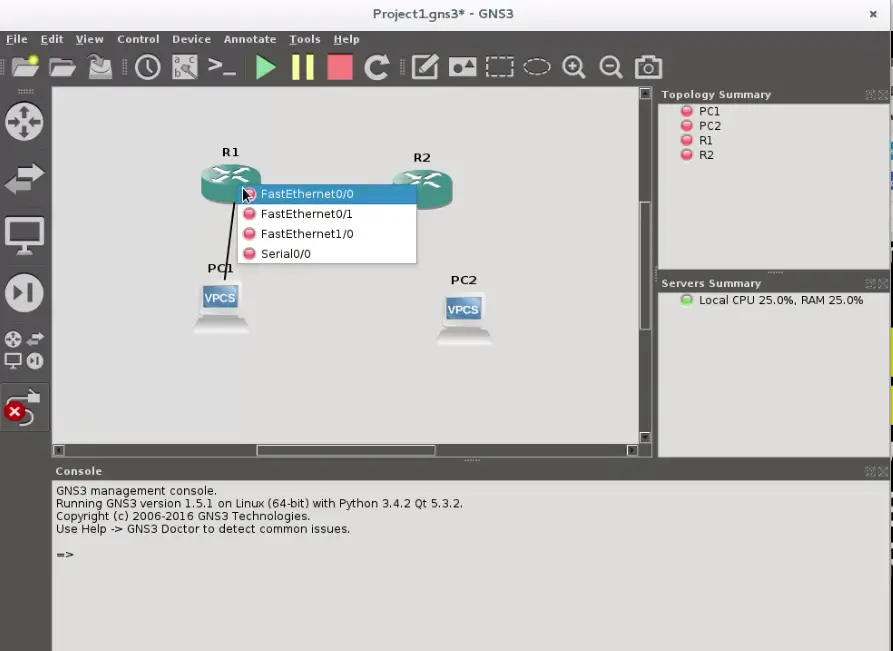Browse security devices sidebar icon
Screen dimensions: 893x651
(24, 293)
